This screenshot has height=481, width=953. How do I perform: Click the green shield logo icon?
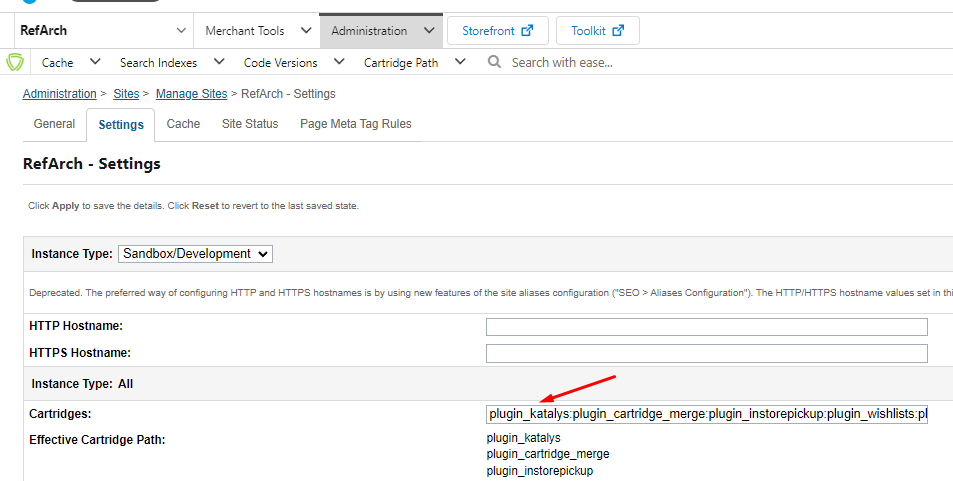tap(15, 62)
